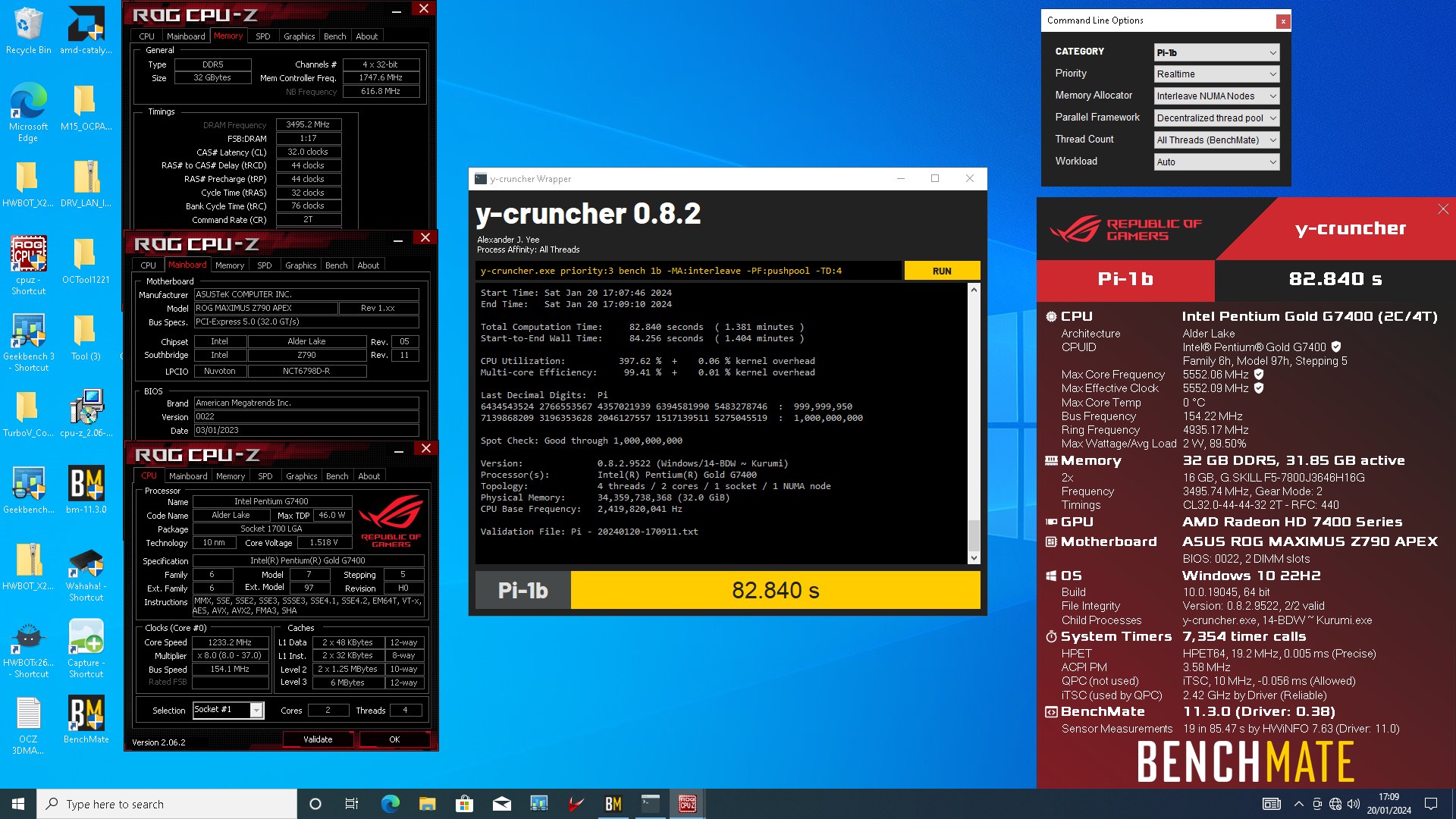Click the 'Intel Pentium Gold G7400 (2C/4T)' text
This screenshot has width=1456, height=819.
pos(1310,316)
